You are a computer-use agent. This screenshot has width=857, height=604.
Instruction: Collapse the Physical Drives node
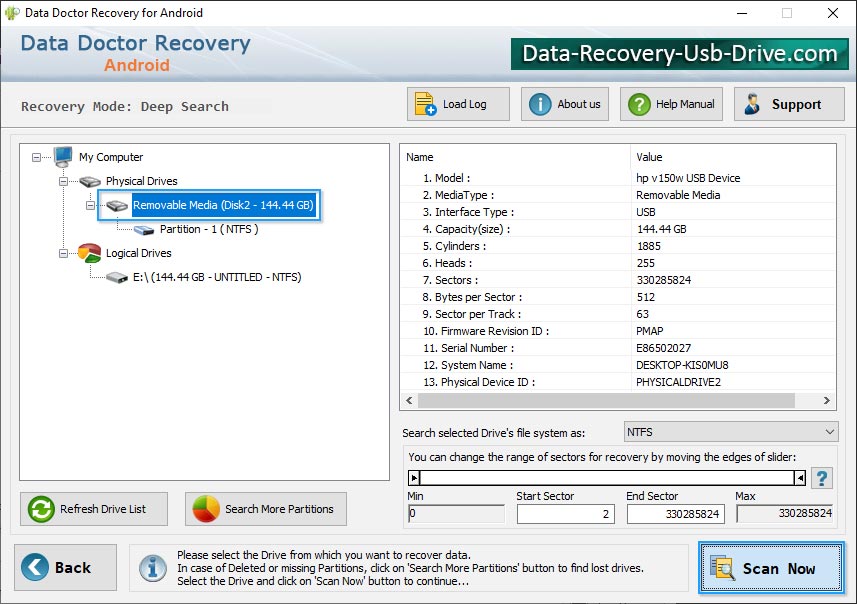63,181
